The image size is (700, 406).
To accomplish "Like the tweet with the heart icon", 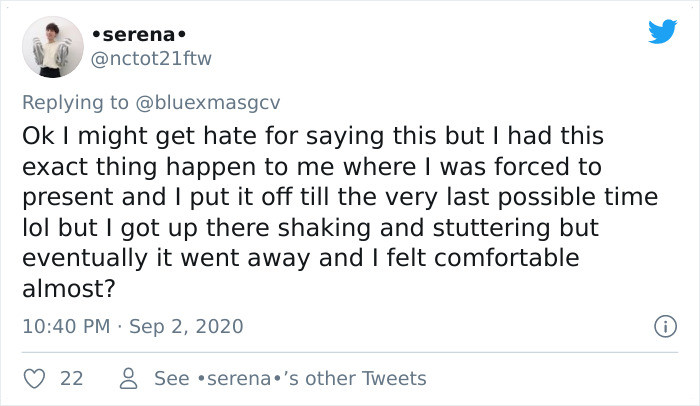I will (34, 379).
